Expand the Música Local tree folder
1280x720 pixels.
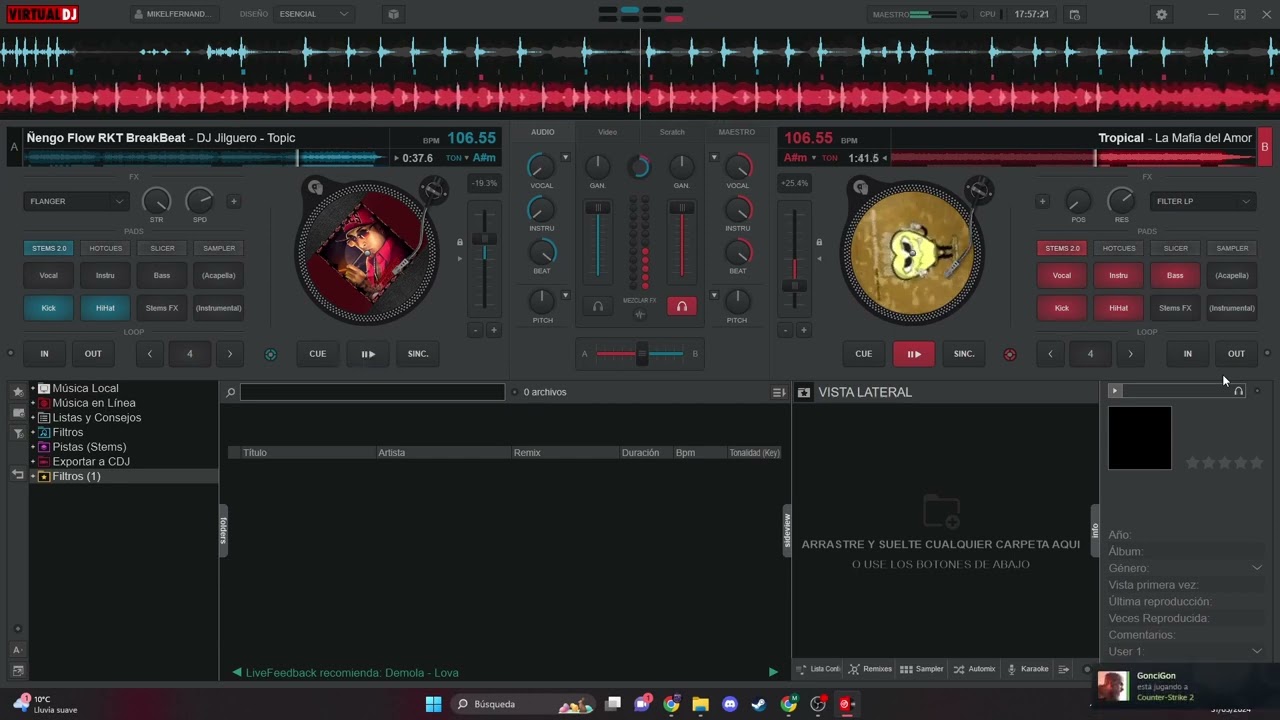[x=33, y=388]
